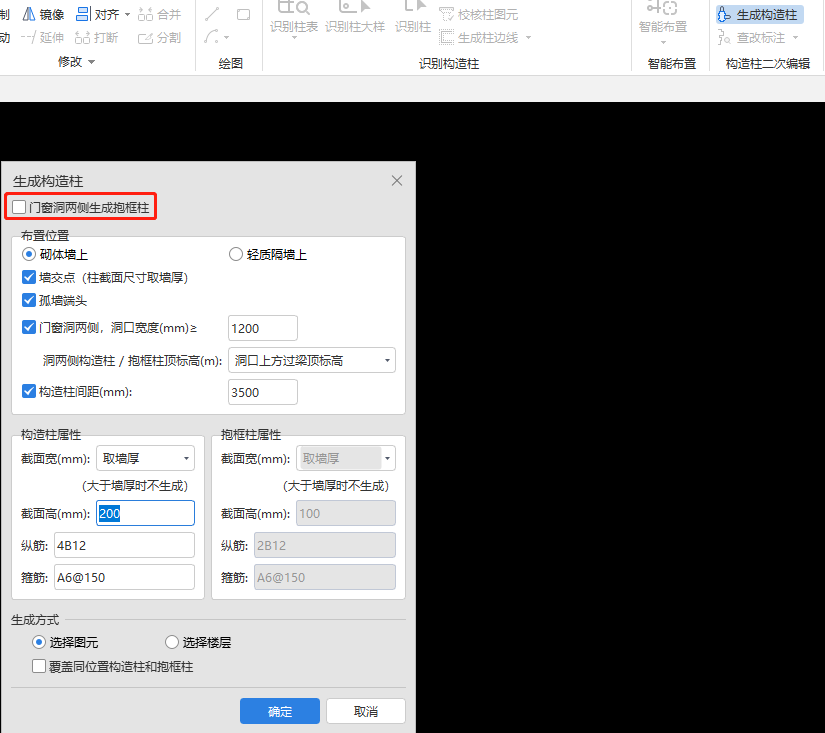Open 洞口上方过梁顶标高 dropdown
Viewport: 825px width, 733px height.
click(x=311, y=360)
